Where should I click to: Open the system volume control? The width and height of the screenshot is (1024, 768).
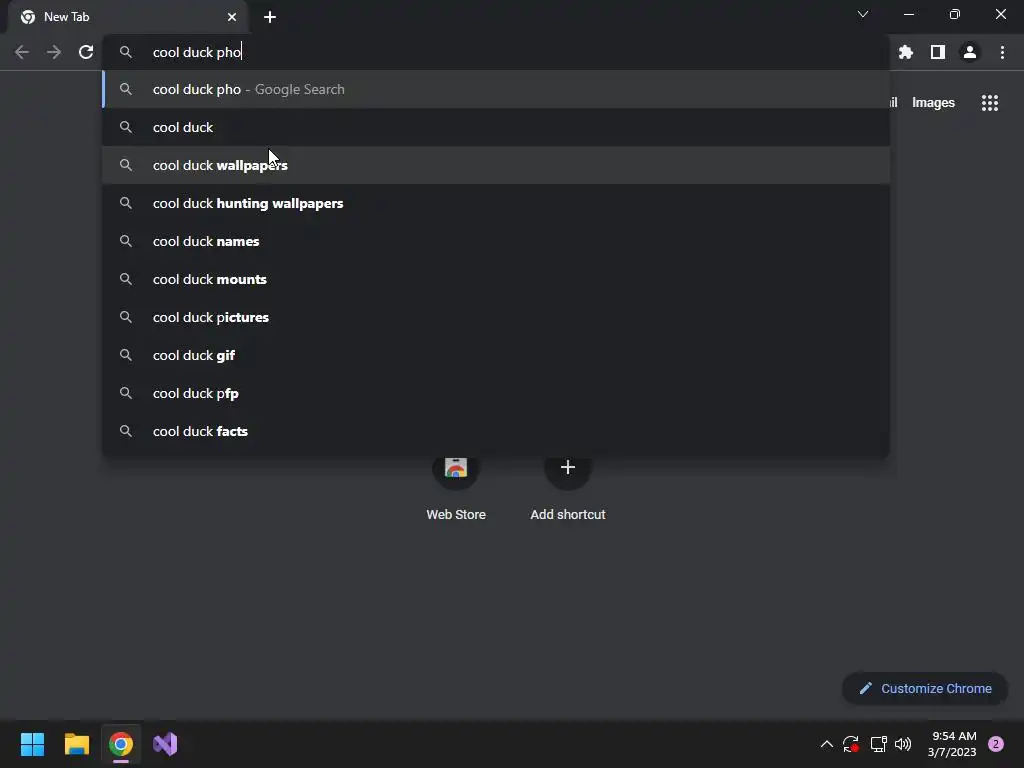pyautogui.click(x=903, y=744)
